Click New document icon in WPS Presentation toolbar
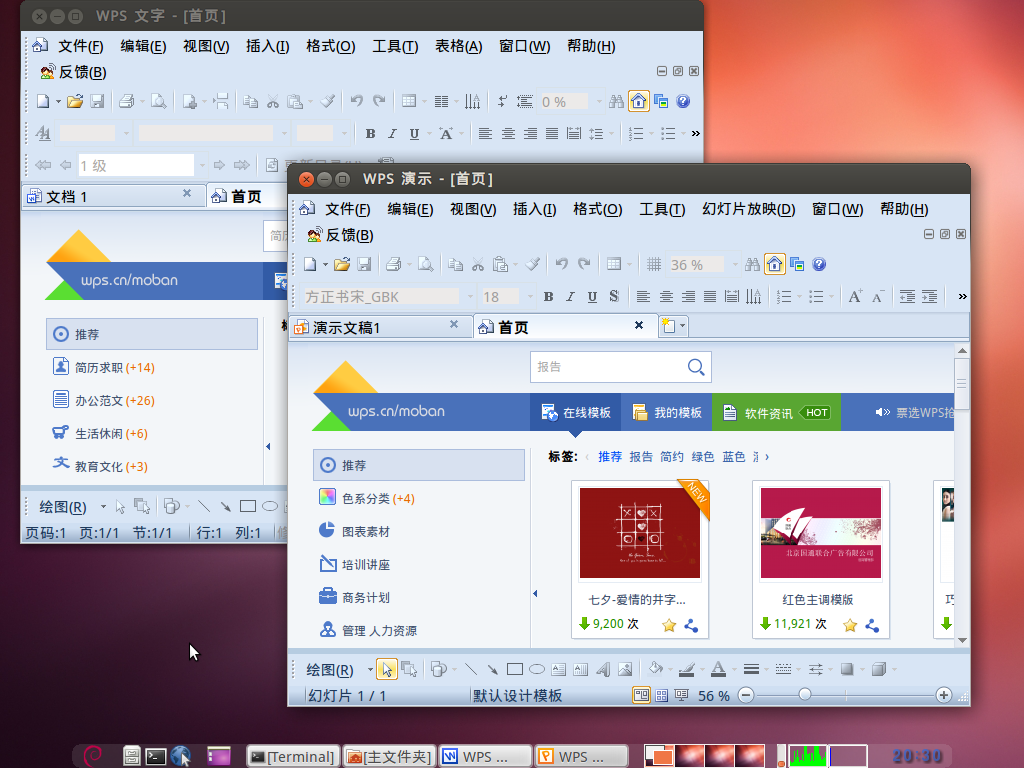Viewport: 1024px width, 768px height. click(310, 264)
